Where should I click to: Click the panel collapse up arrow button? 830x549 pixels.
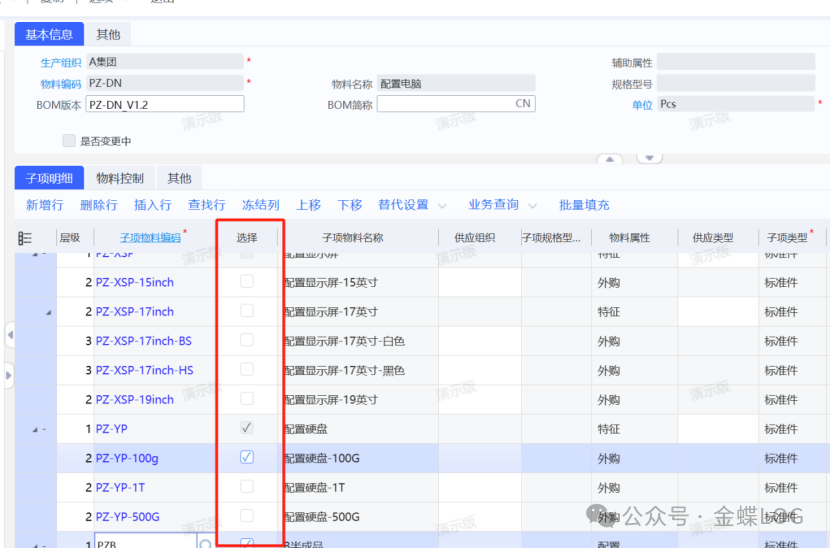tap(610, 159)
